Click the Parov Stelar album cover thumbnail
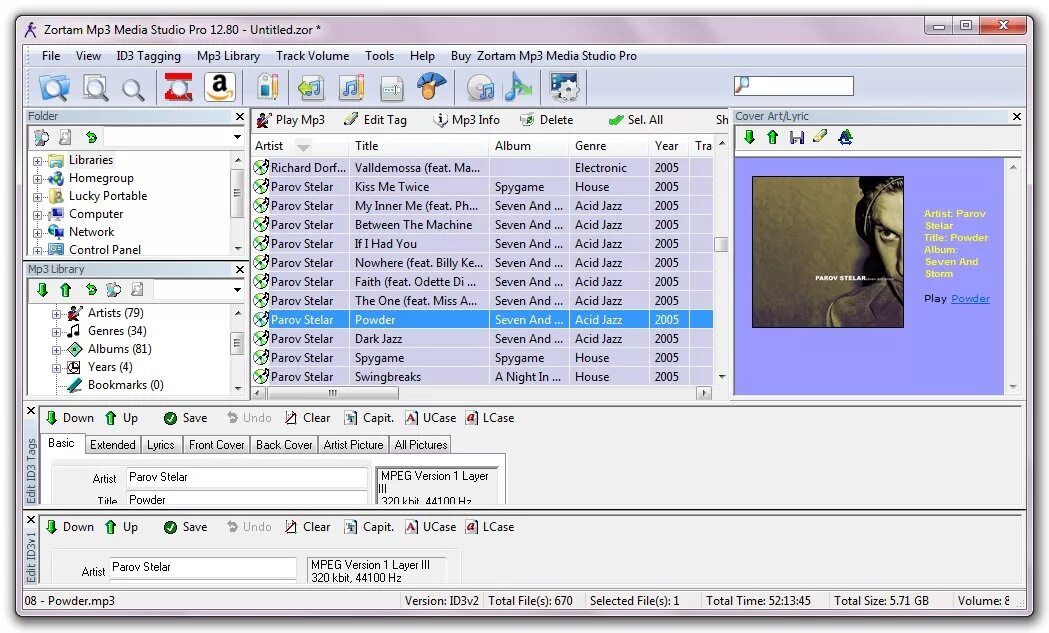 pyautogui.click(x=828, y=252)
